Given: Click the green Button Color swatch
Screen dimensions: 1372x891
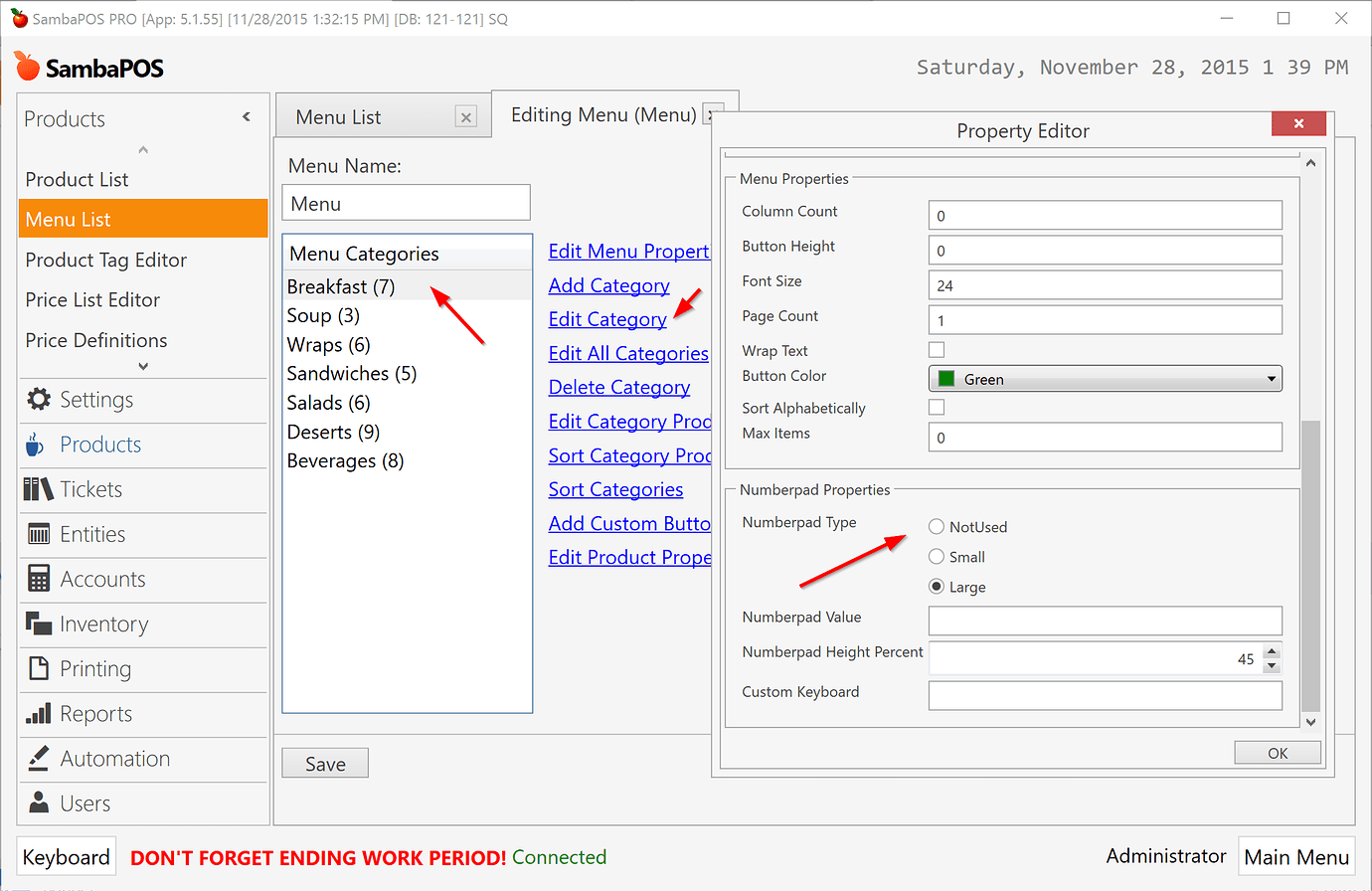Looking at the screenshot, I should coord(946,379).
